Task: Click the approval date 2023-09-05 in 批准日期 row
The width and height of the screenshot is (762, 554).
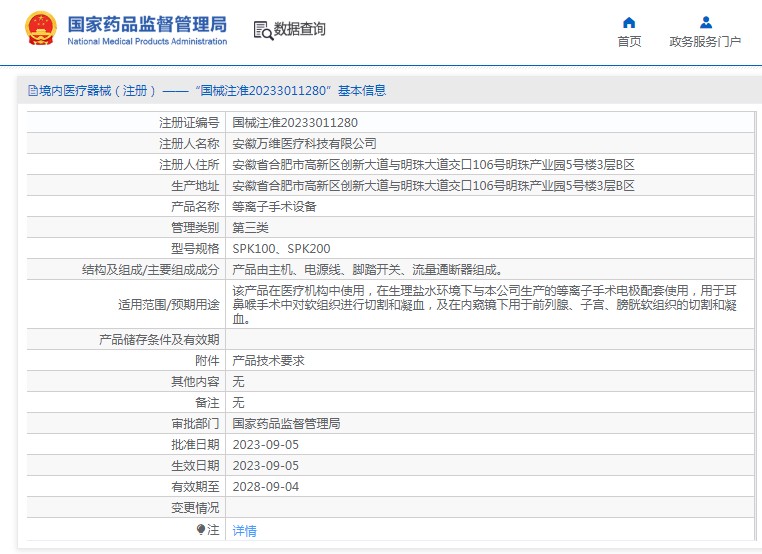Action: (265, 444)
